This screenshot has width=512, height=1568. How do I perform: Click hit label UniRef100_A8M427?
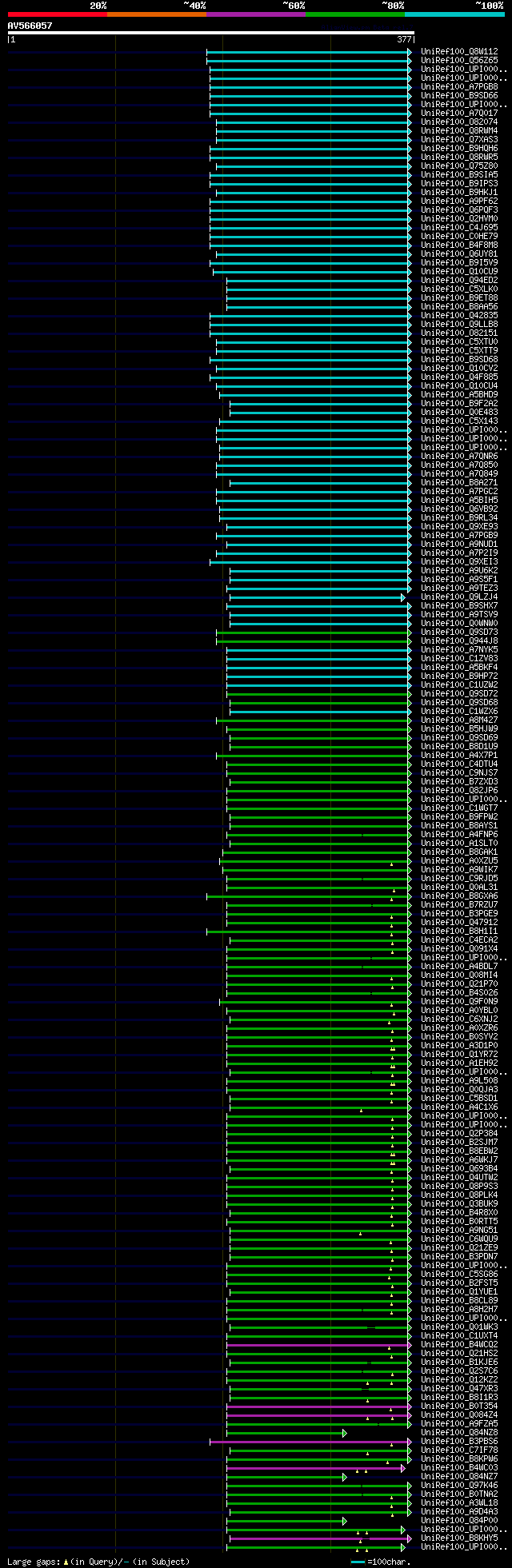click(x=459, y=720)
